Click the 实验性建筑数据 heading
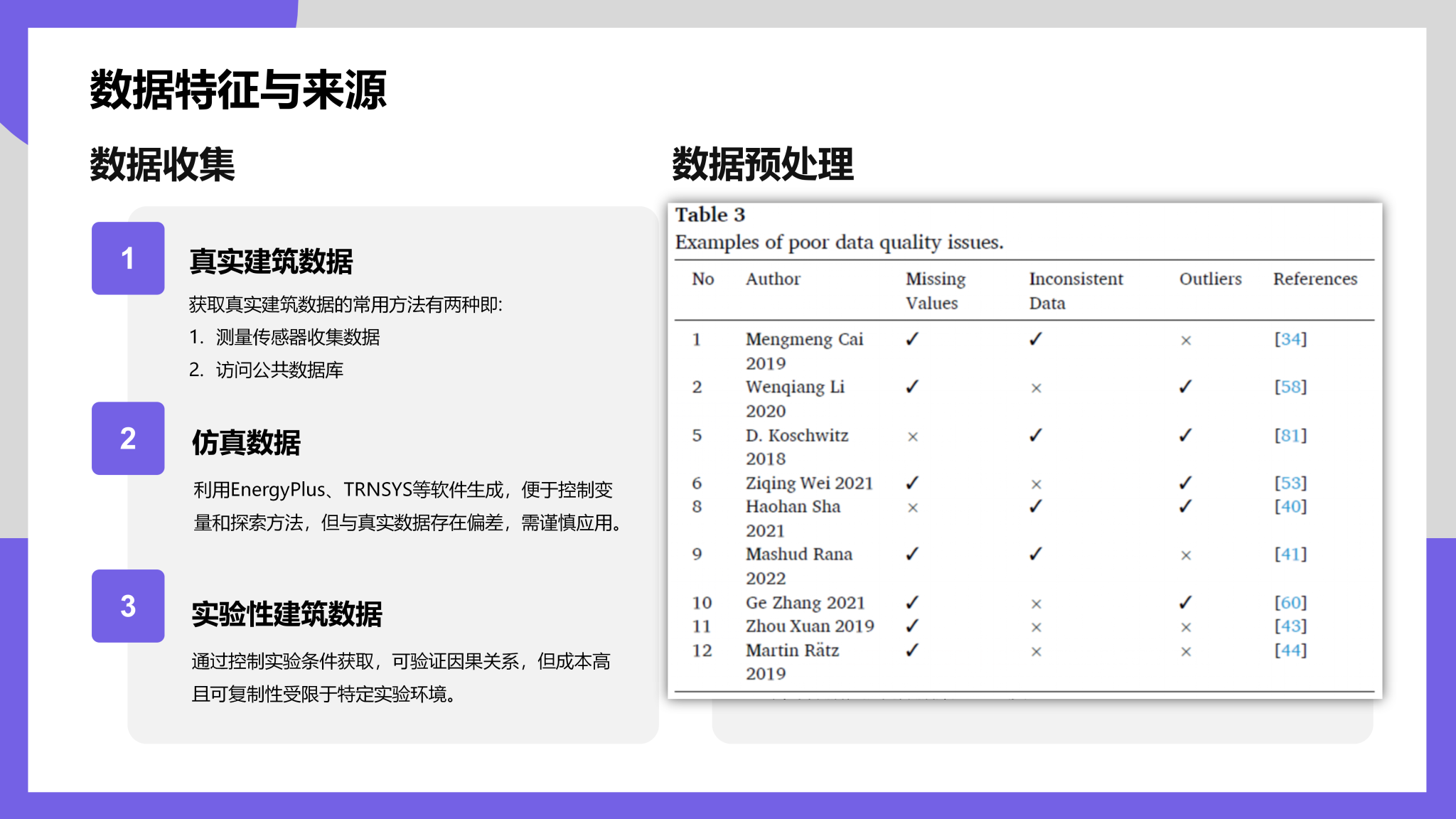1456x819 pixels. point(287,614)
